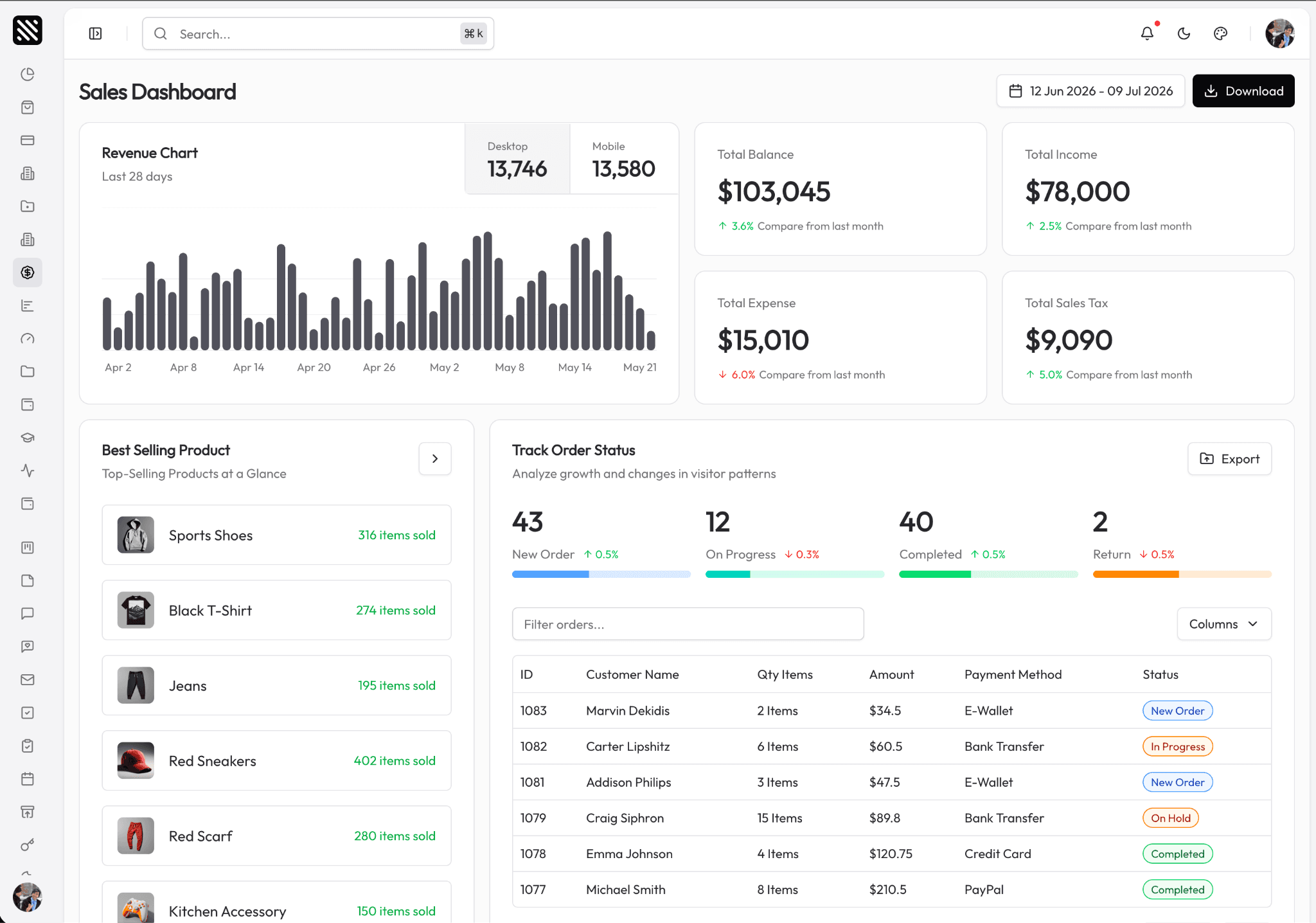Click the profile avatar at sidebar bottom
Screen dimensions: 1316x923
click(28, 897)
